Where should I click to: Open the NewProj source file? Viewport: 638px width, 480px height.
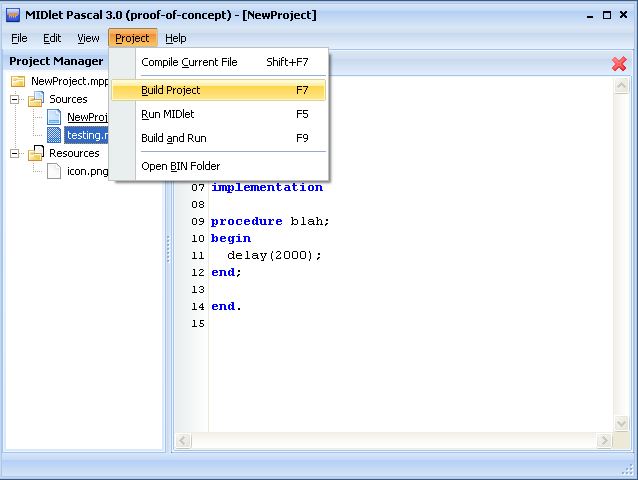(x=87, y=117)
